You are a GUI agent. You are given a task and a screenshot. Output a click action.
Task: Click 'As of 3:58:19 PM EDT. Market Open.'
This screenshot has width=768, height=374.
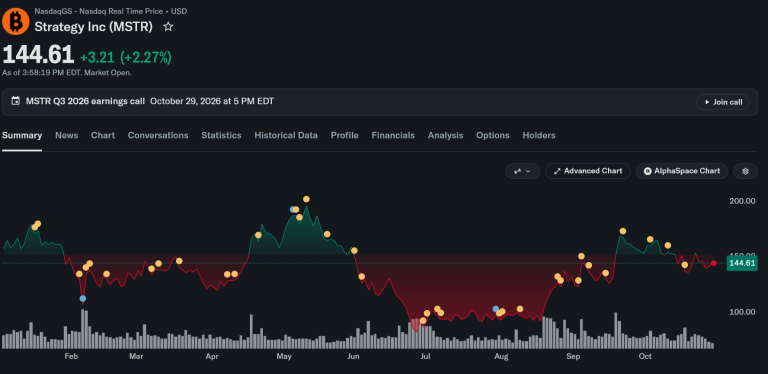click(67, 73)
